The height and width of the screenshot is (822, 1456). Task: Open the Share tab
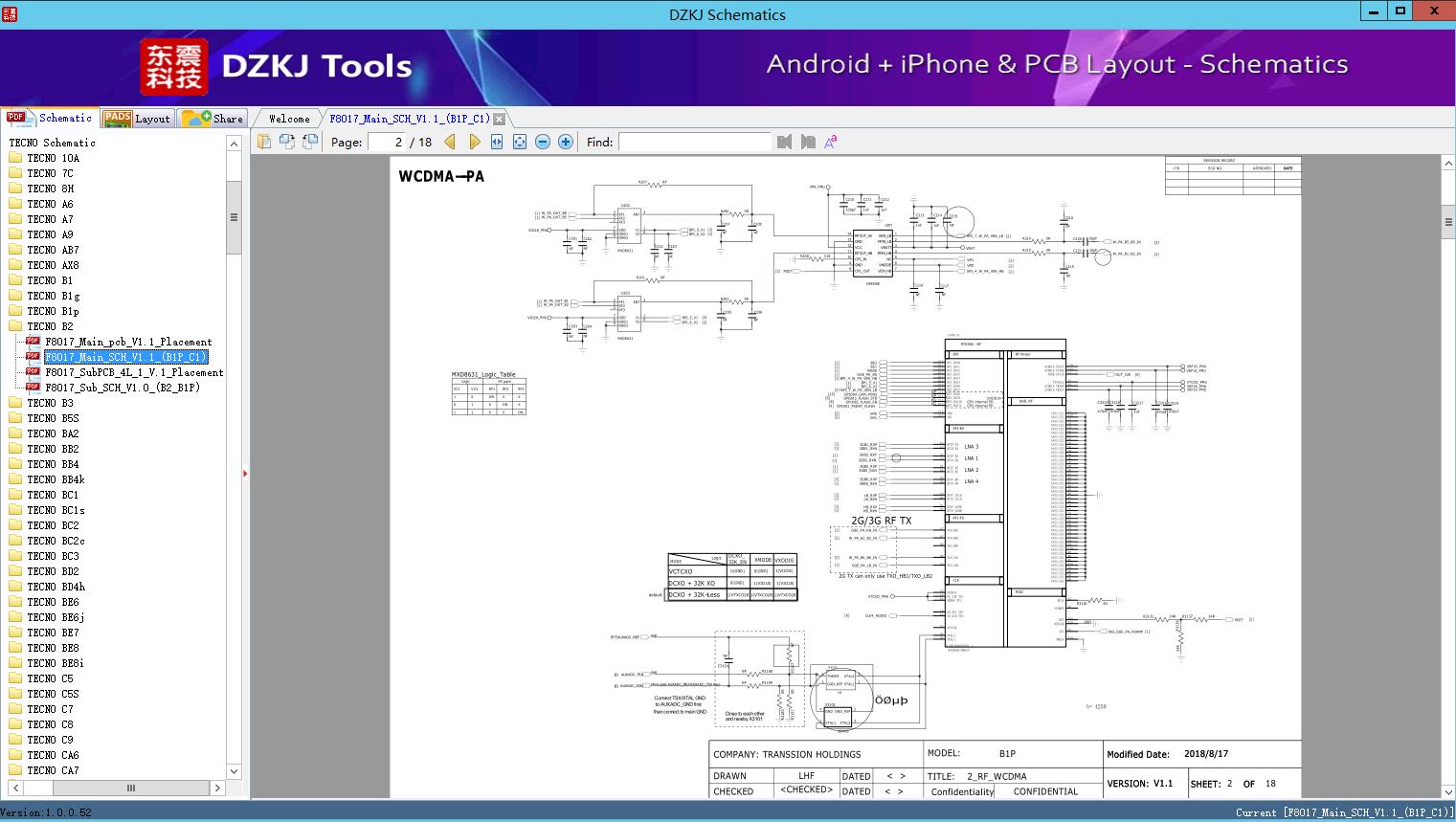[213, 119]
